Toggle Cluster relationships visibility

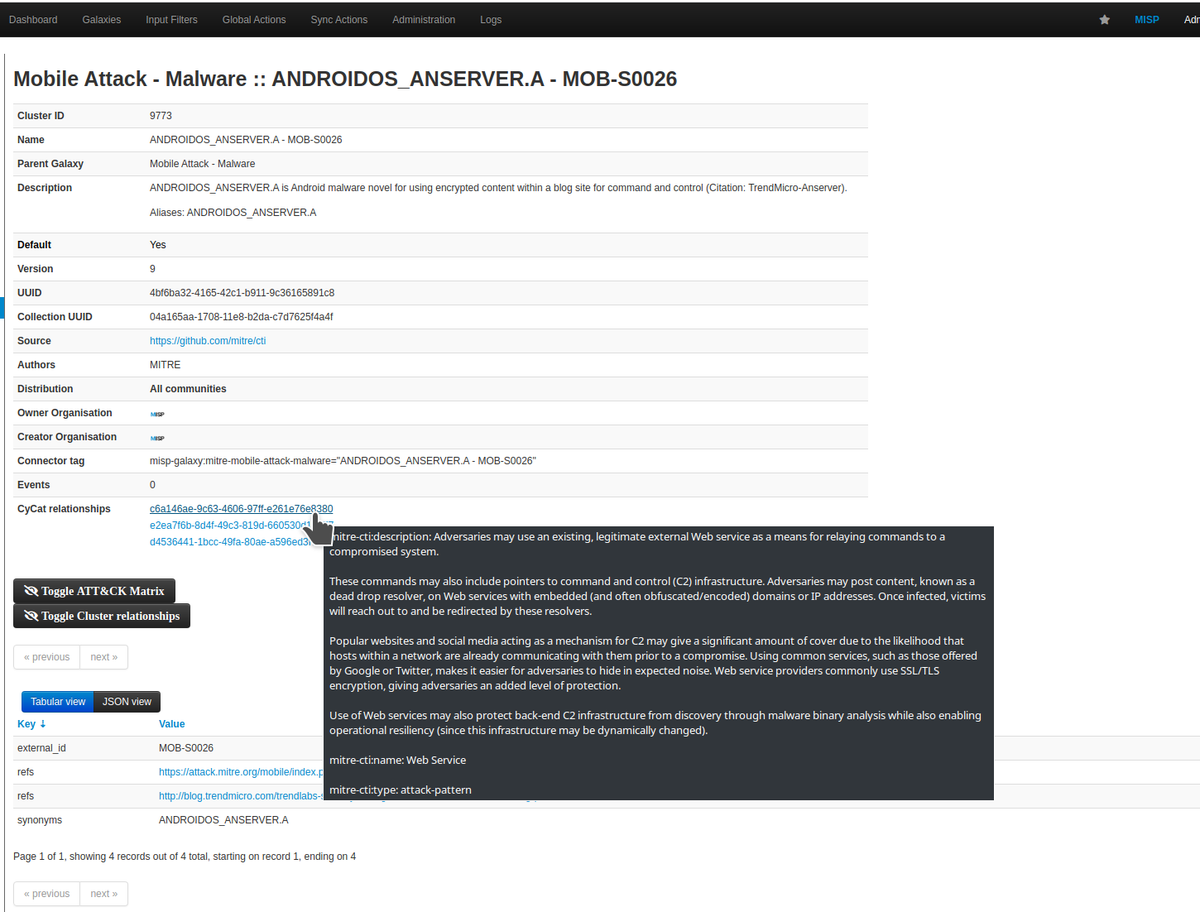point(101,616)
